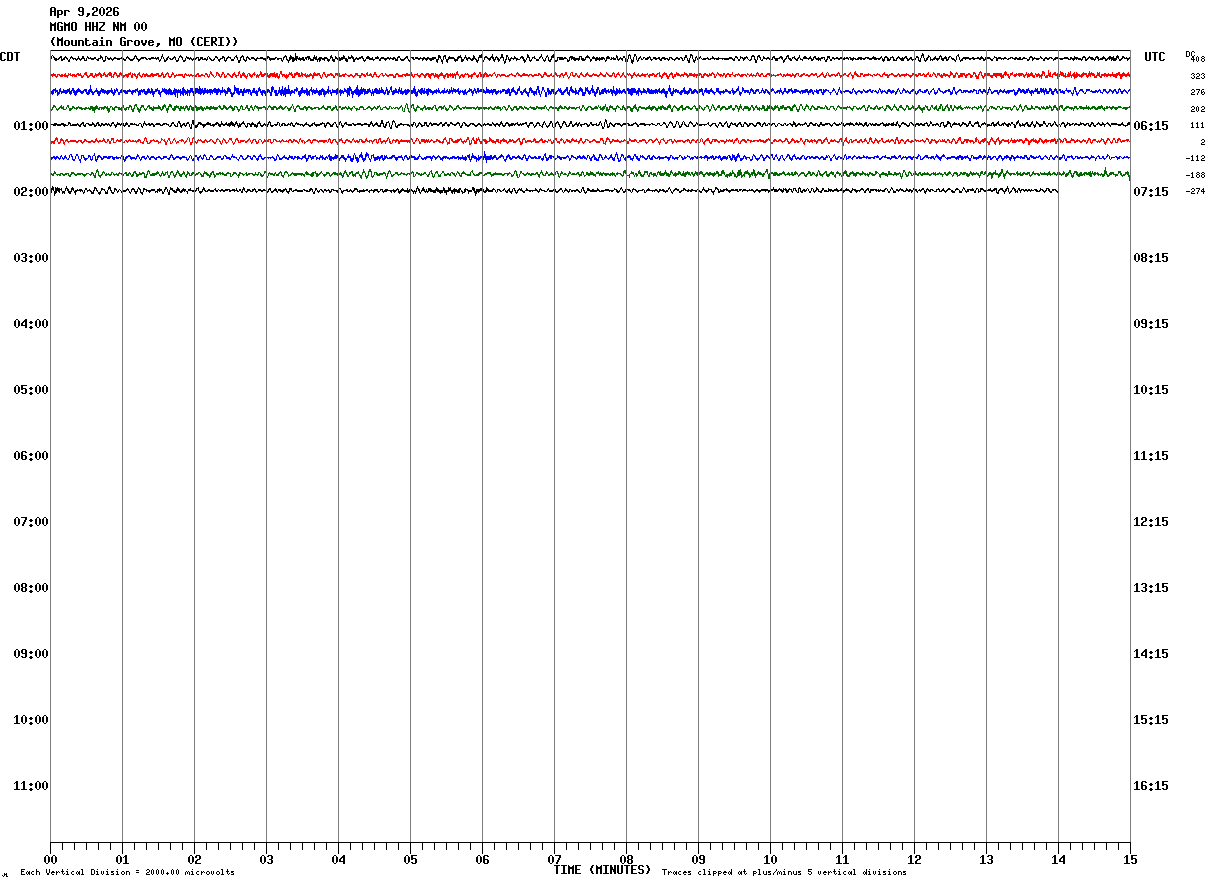The width and height of the screenshot is (1210, 886).
Task: Click the '09:00' CDT time label
Action: click(31, 654)
